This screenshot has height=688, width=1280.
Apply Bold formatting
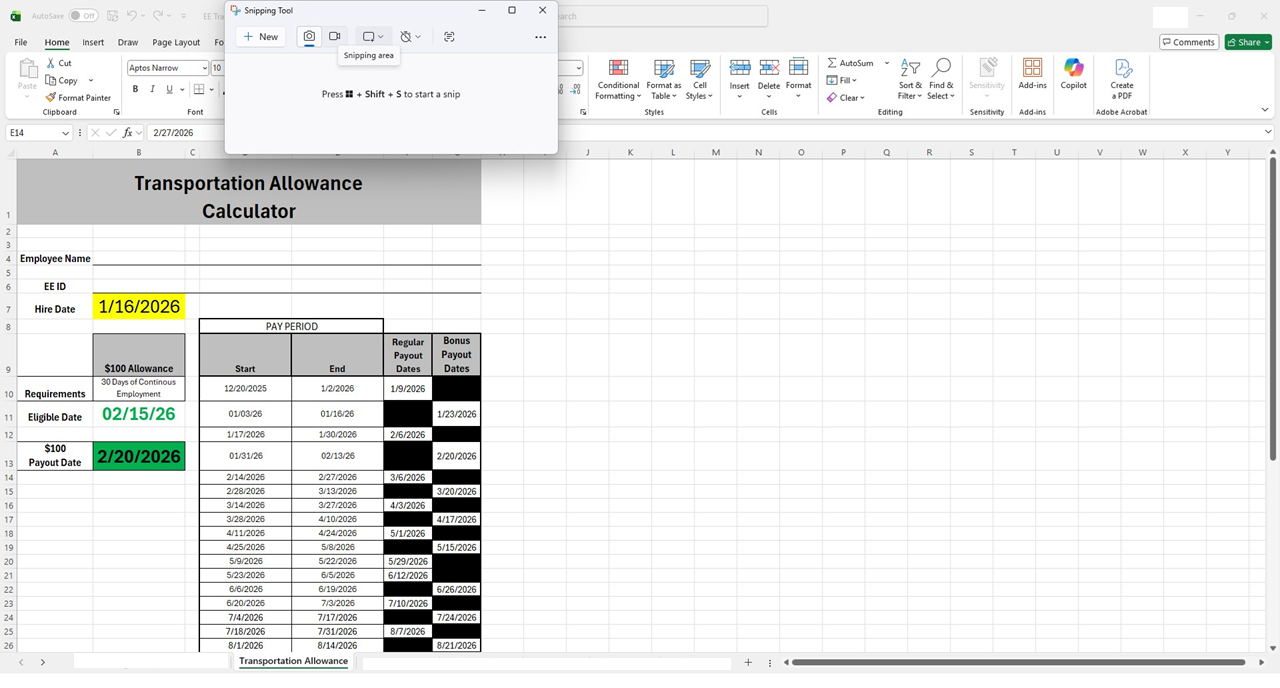[135, 89]
